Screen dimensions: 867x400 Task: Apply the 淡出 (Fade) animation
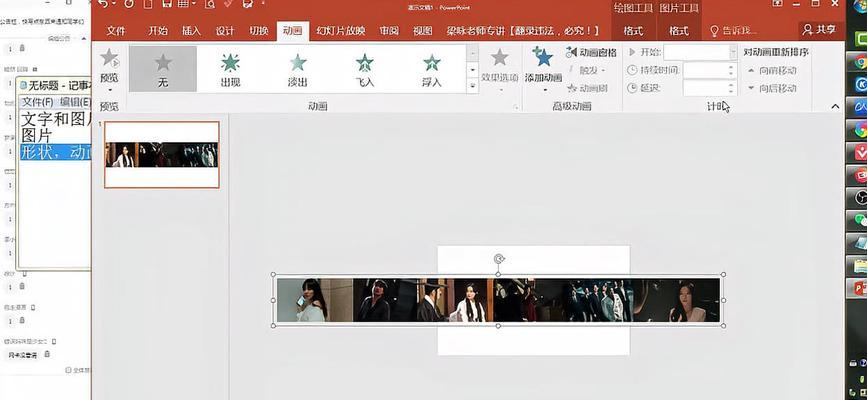(297, 69)
